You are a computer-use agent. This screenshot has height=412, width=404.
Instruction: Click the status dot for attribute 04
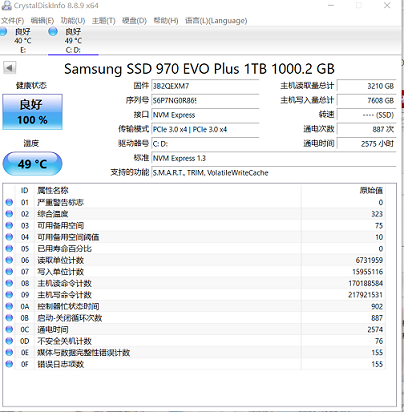tap(9, 237)
